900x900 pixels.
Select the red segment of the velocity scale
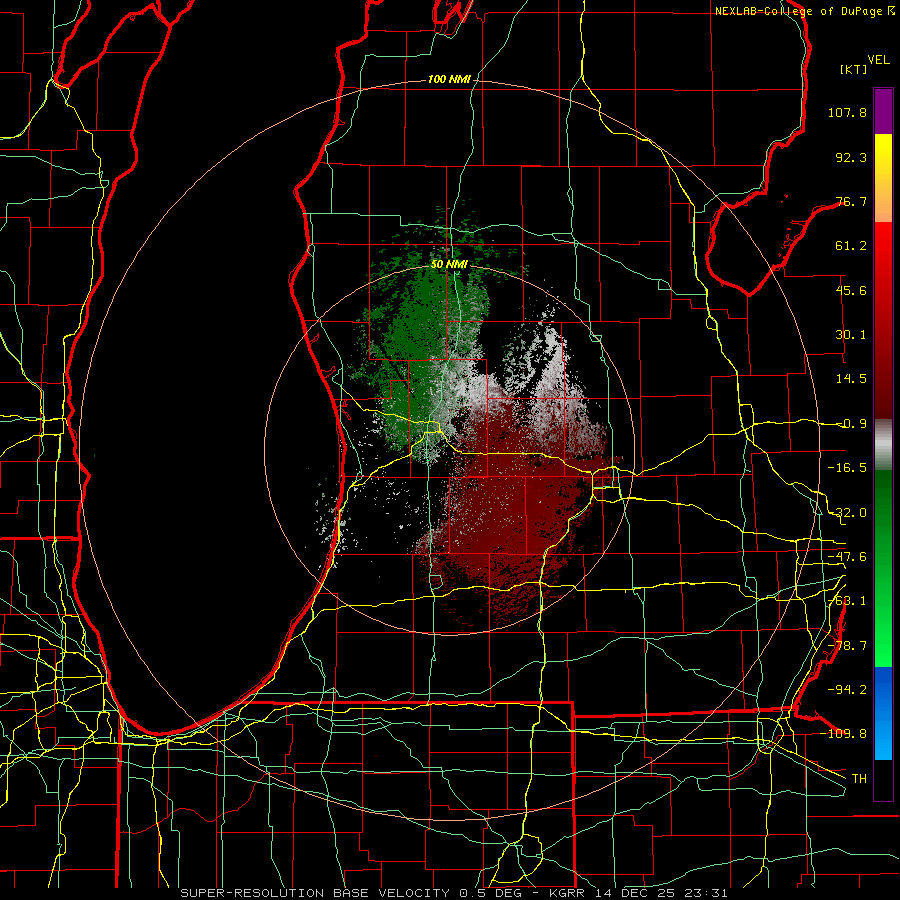(883, 320)
